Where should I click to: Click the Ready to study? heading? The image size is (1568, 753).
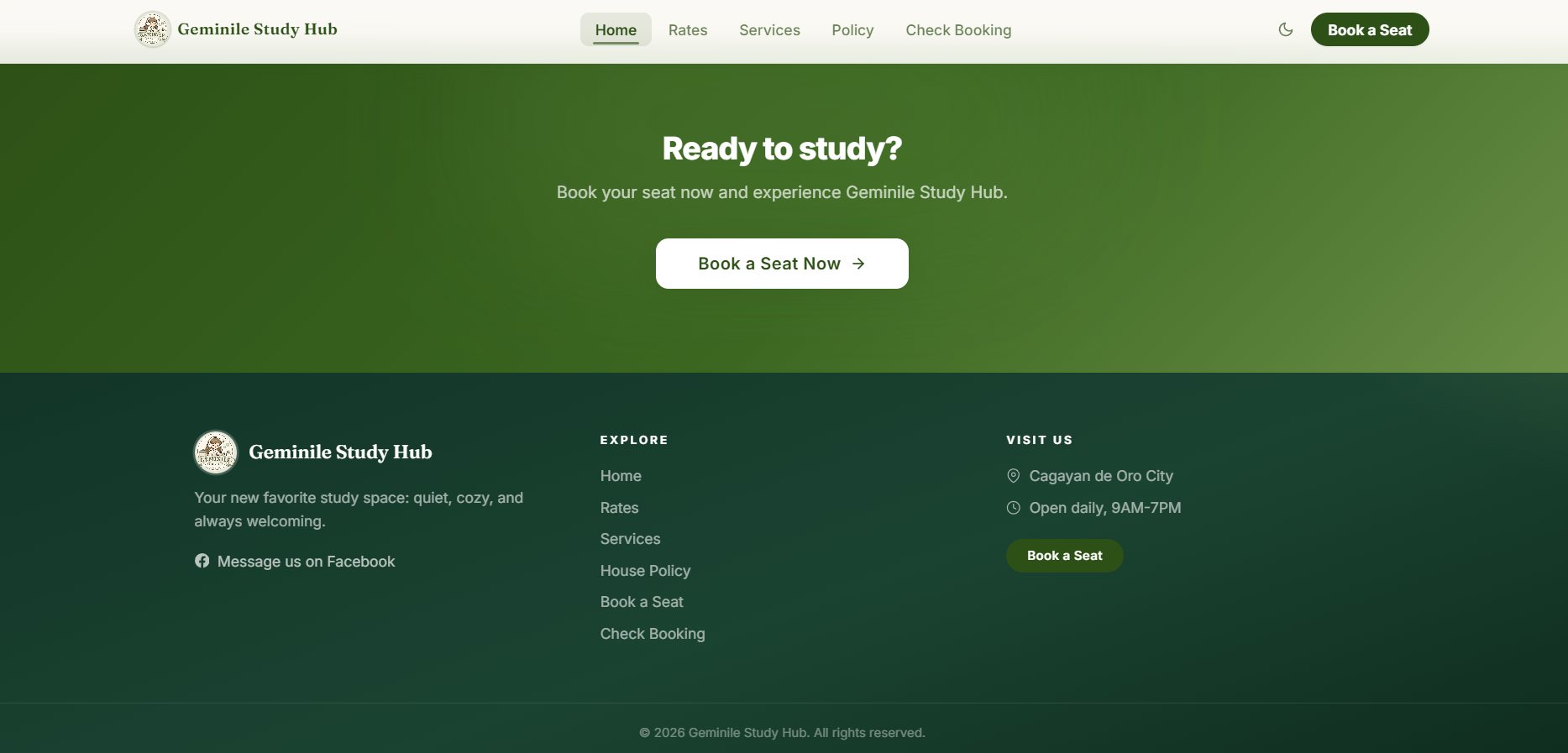pos(782,149)
